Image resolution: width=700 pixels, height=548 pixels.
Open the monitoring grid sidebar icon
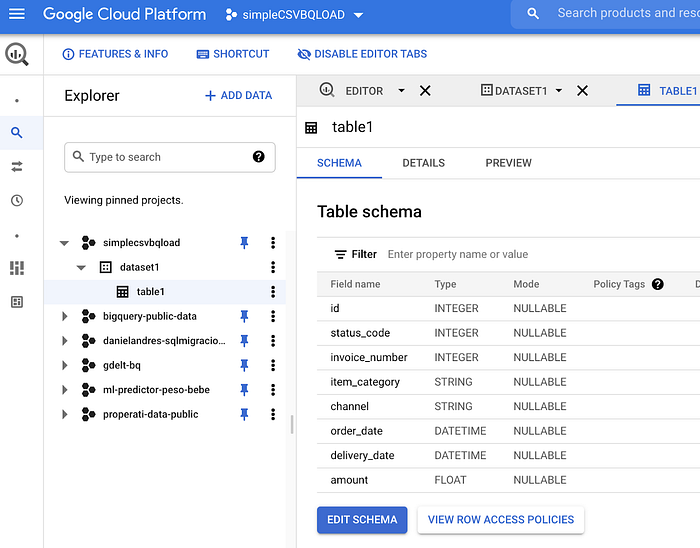17,268
